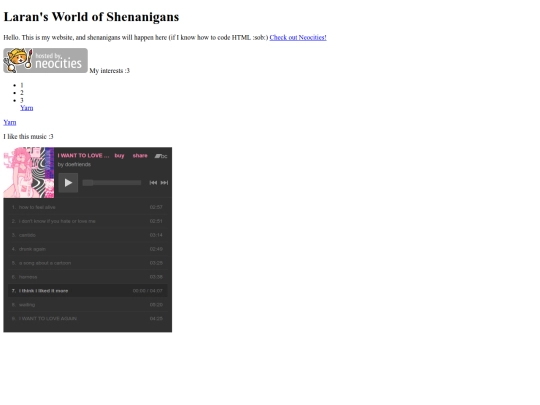Click the I like this music :3 text
Viewport: 540px width, 405px height.
click(x=28, y=137)
